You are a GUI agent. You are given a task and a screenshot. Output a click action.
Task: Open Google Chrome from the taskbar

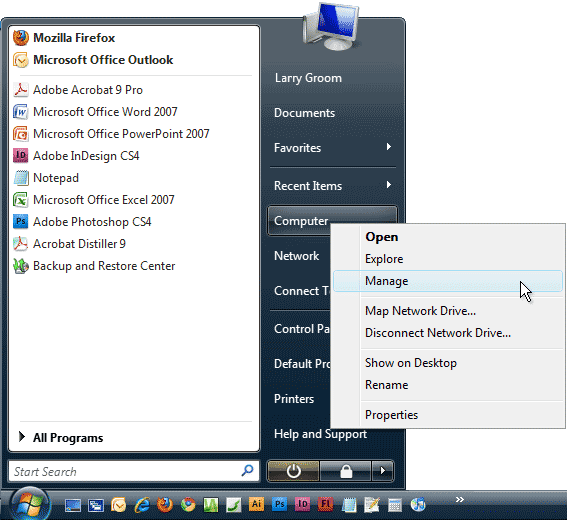coord(188,505)
